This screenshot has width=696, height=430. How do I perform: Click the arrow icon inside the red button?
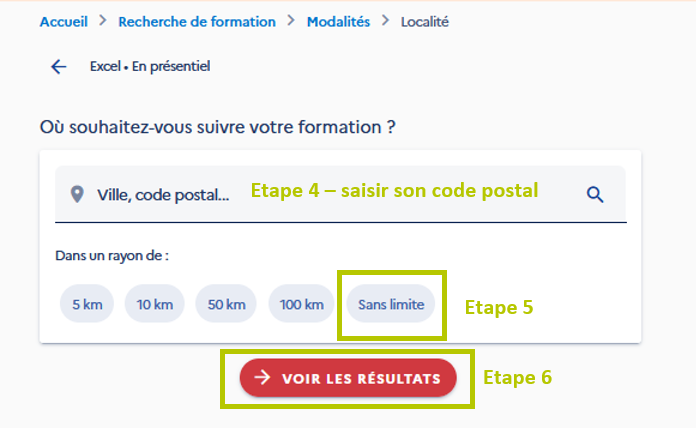point(262,378)
